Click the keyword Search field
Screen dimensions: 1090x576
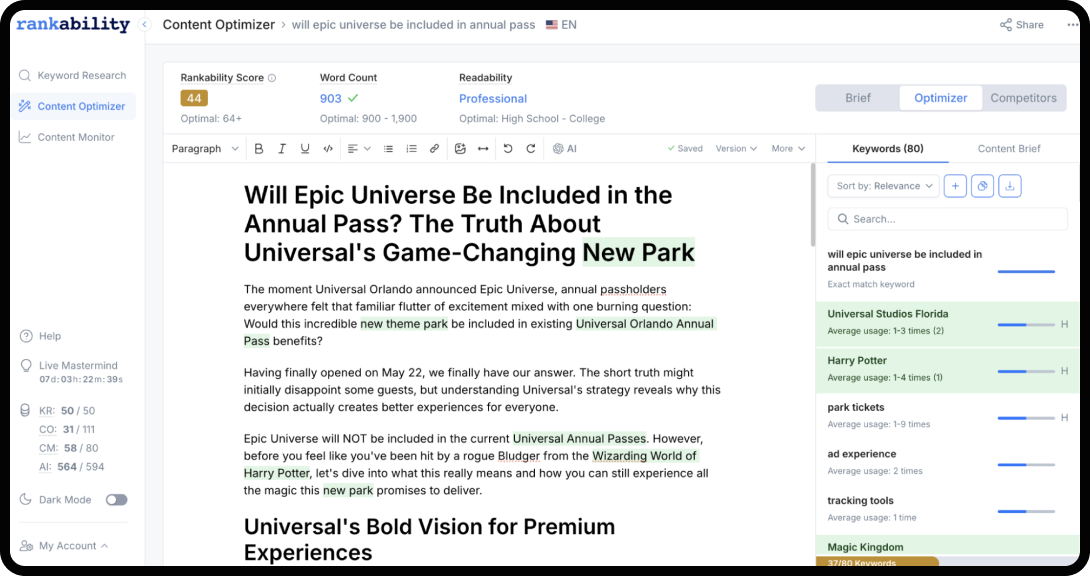point(947,219)
